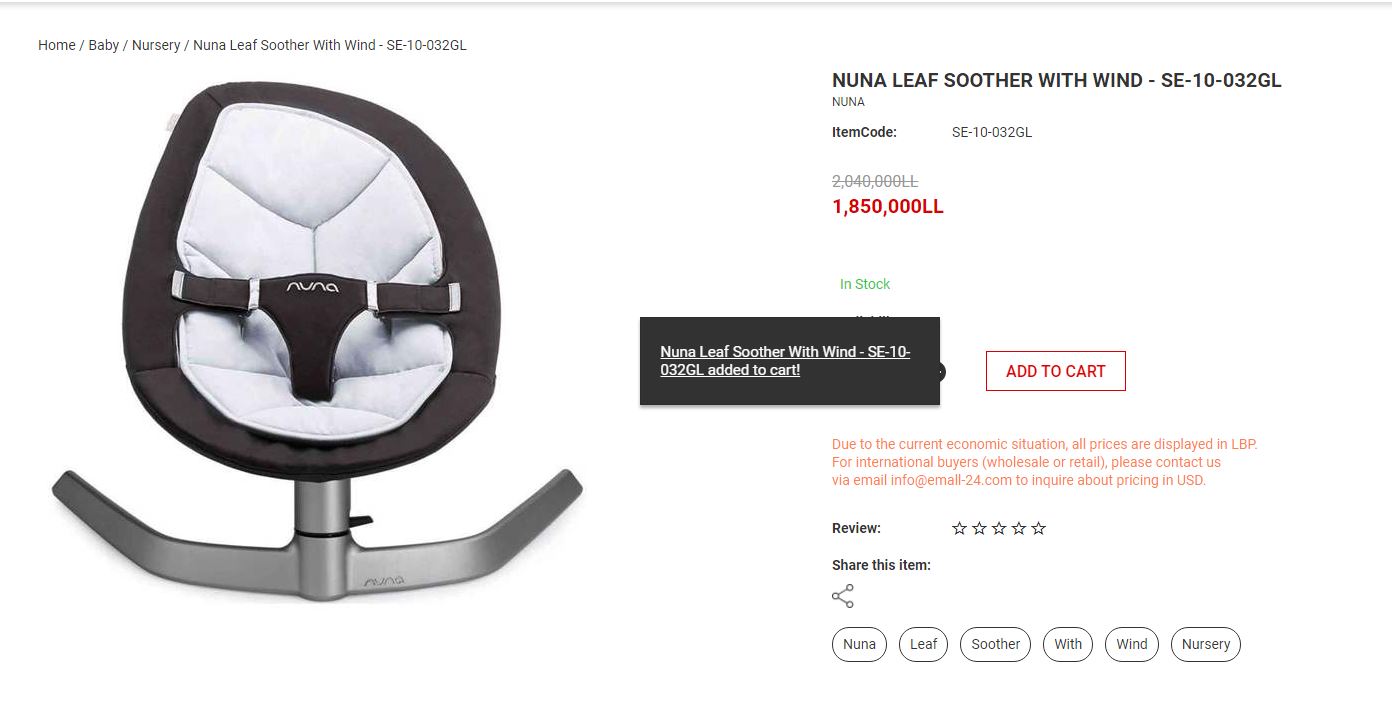Rate four stars in Review
The image size is (1392, 705).
[1019, 528]
